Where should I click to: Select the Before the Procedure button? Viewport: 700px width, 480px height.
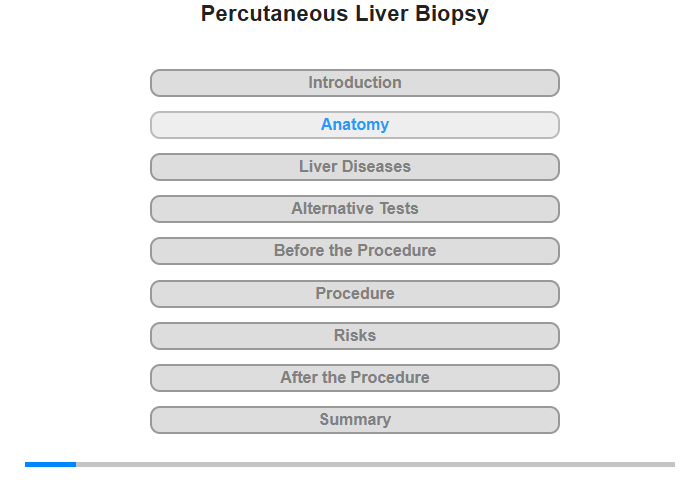coord(355,251)
